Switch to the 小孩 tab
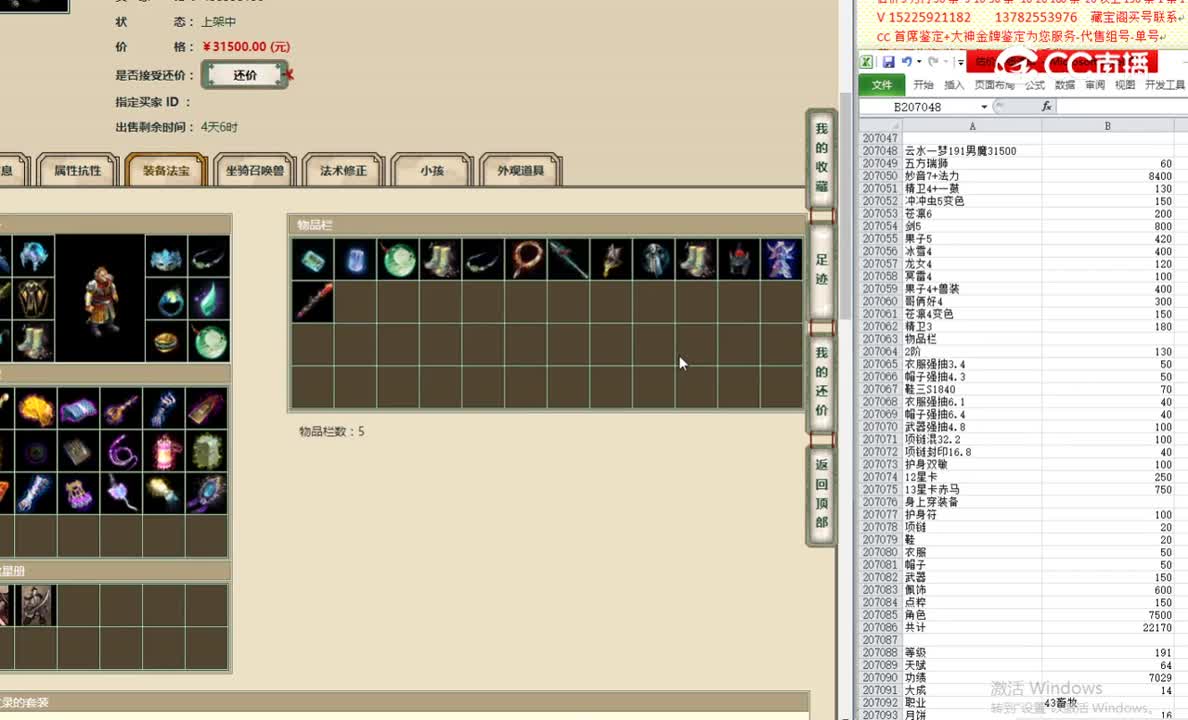The width and height of the screenshot is (1188, 720). point(432,171)
